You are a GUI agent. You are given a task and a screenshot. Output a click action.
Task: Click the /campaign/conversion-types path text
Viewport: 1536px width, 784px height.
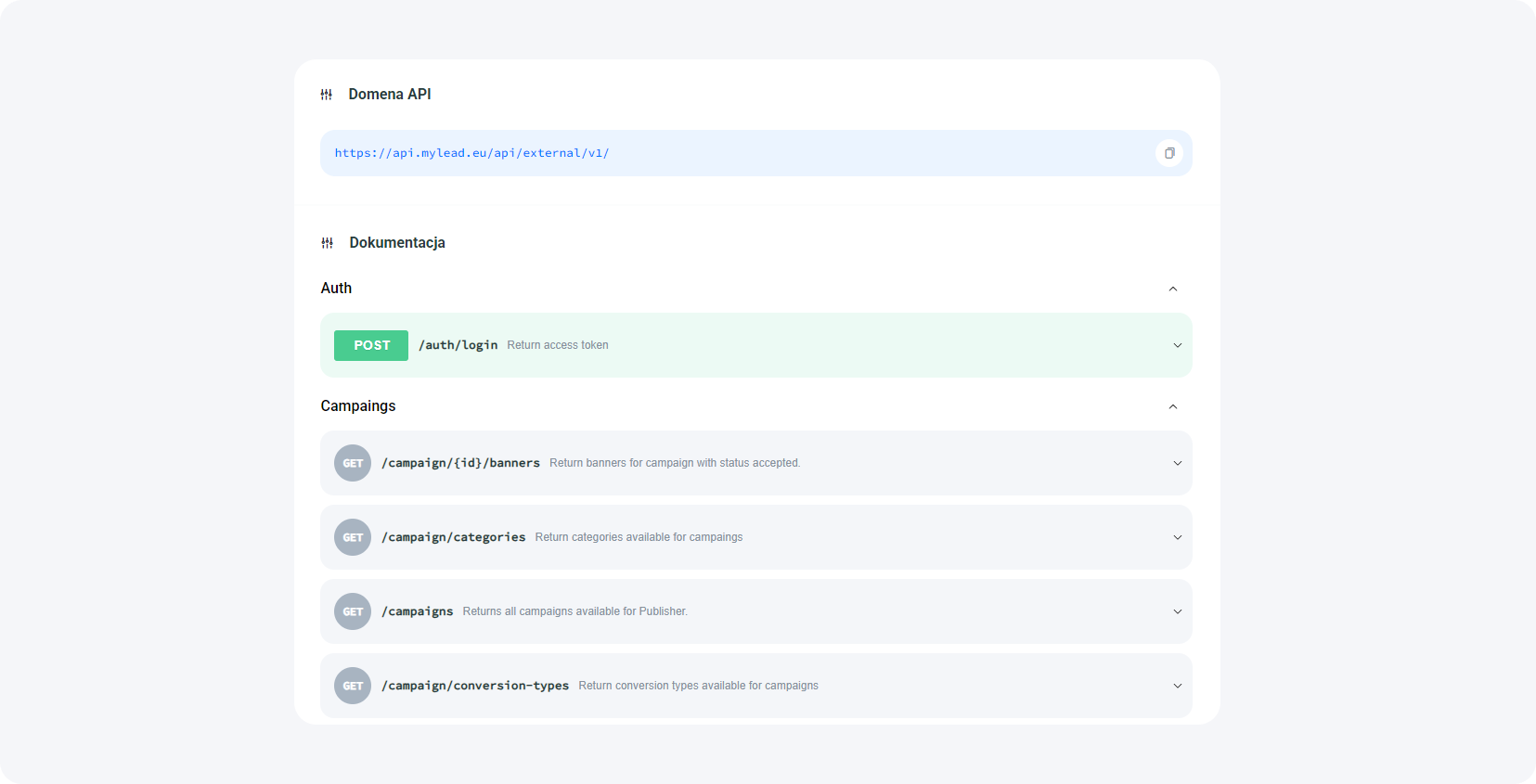pos(475,686)
